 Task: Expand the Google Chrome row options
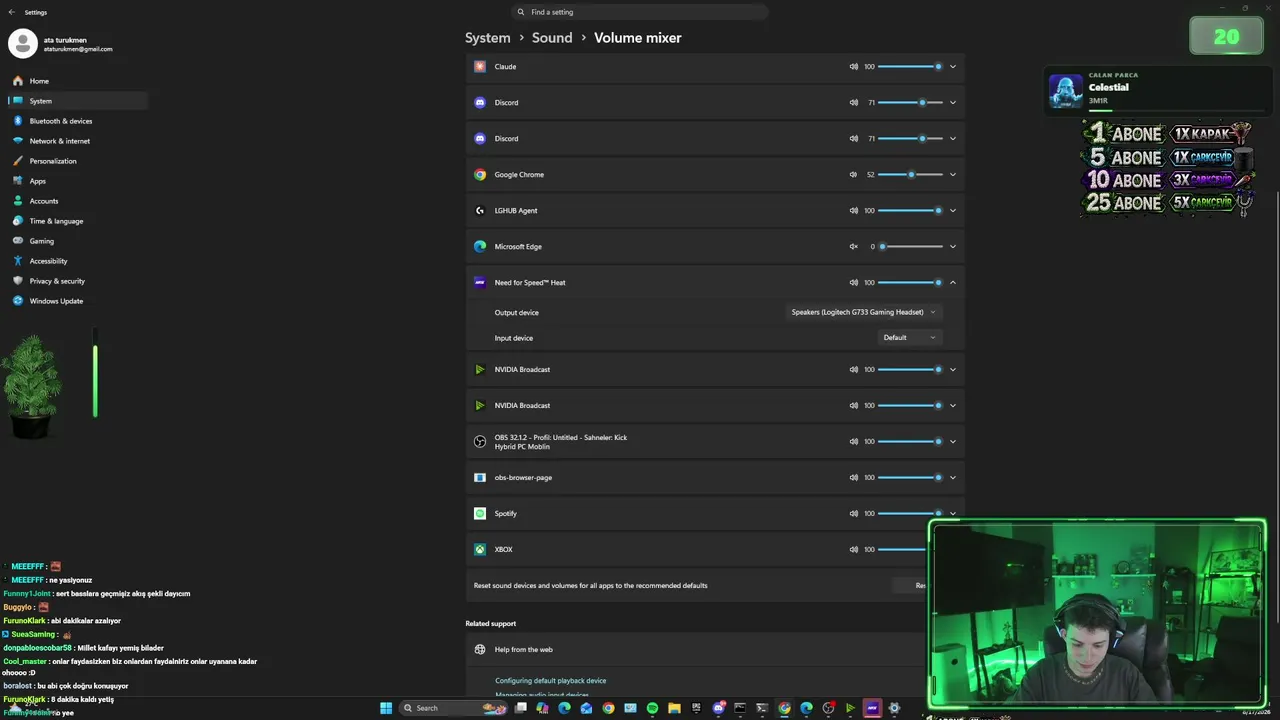point(953,175)
